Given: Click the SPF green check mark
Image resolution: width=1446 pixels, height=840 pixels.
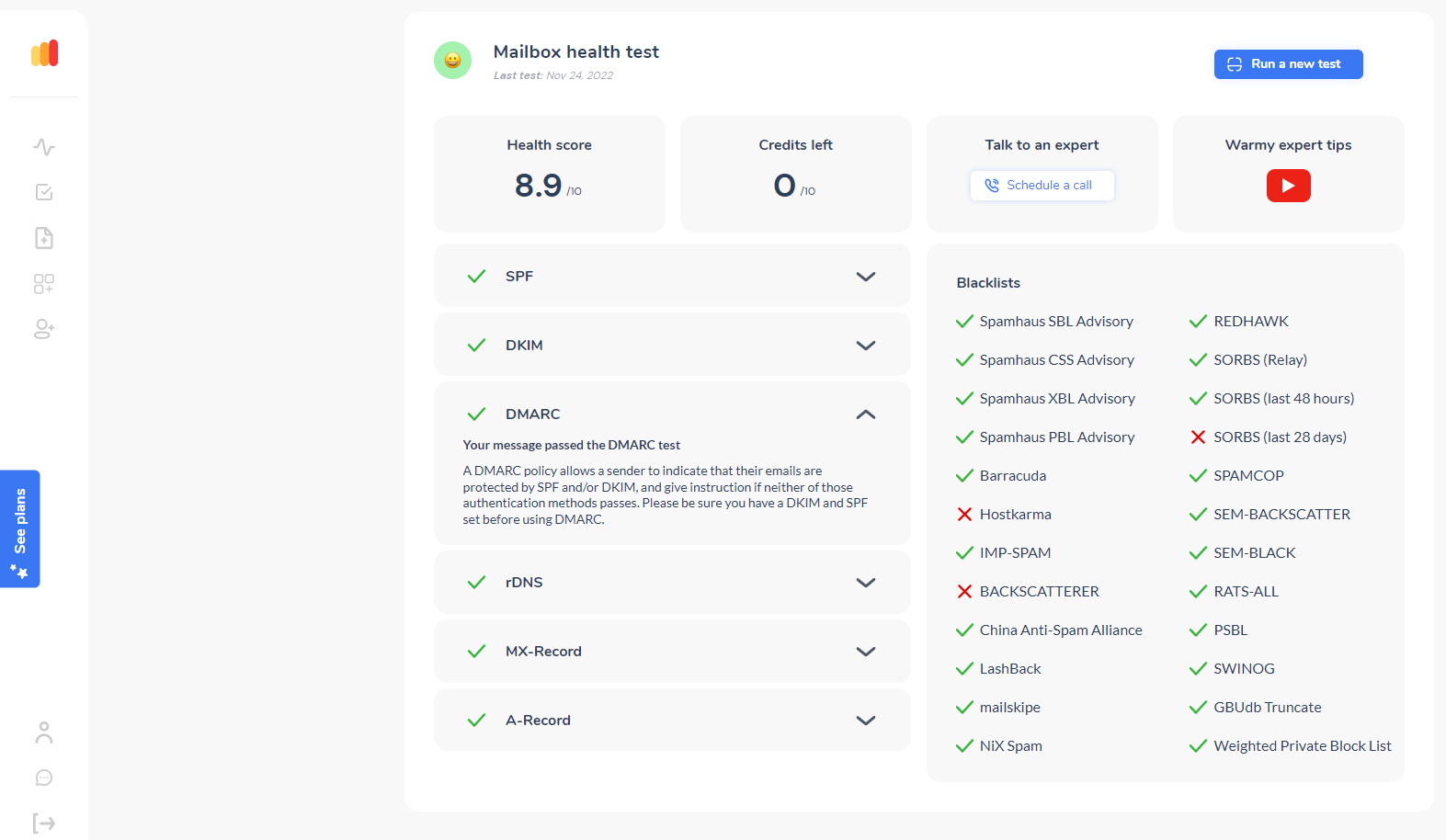Looking at the screenshot, I should click(476, 276).
